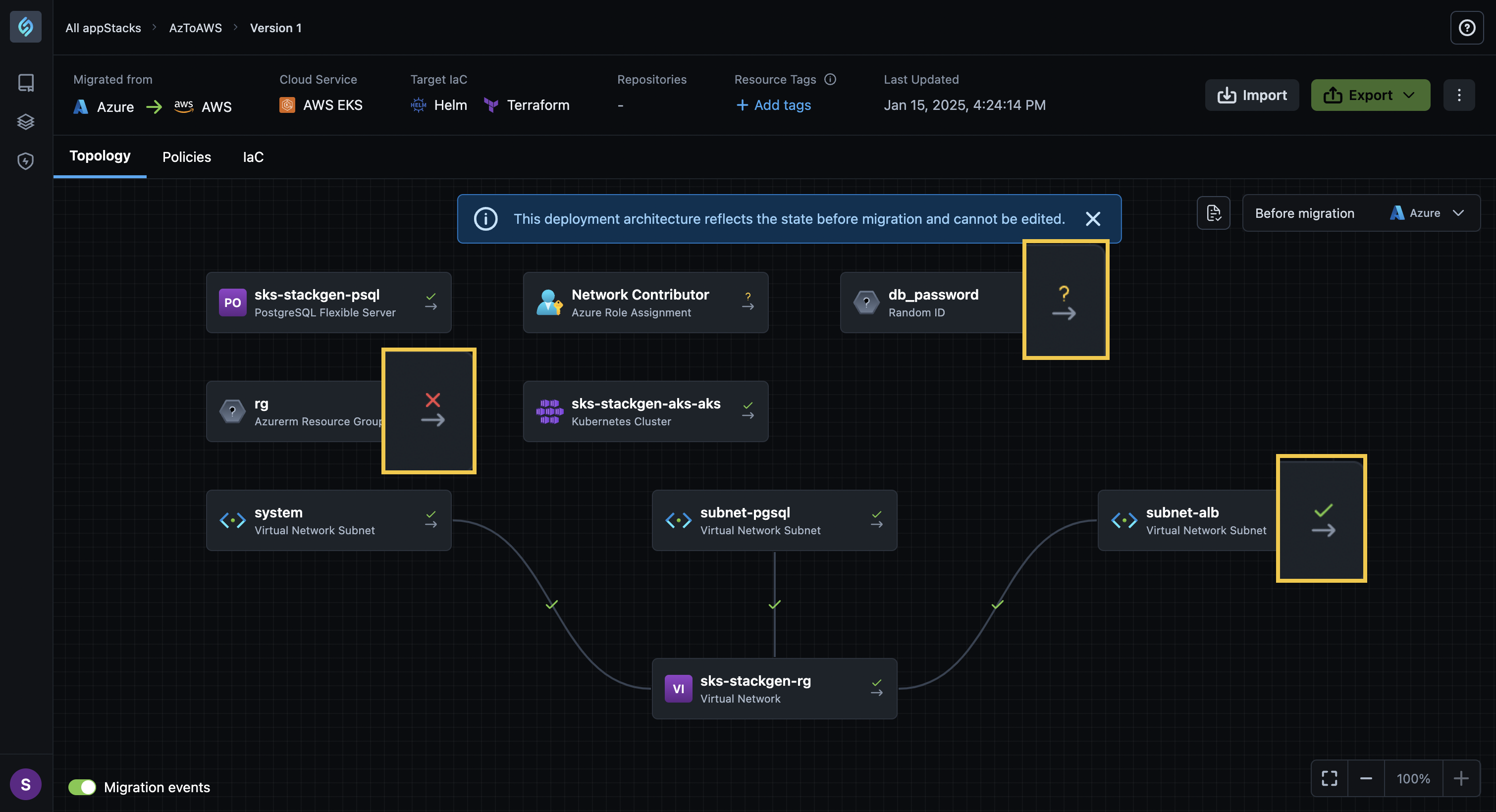Zoom out with the minus icon

point(1366,778)
